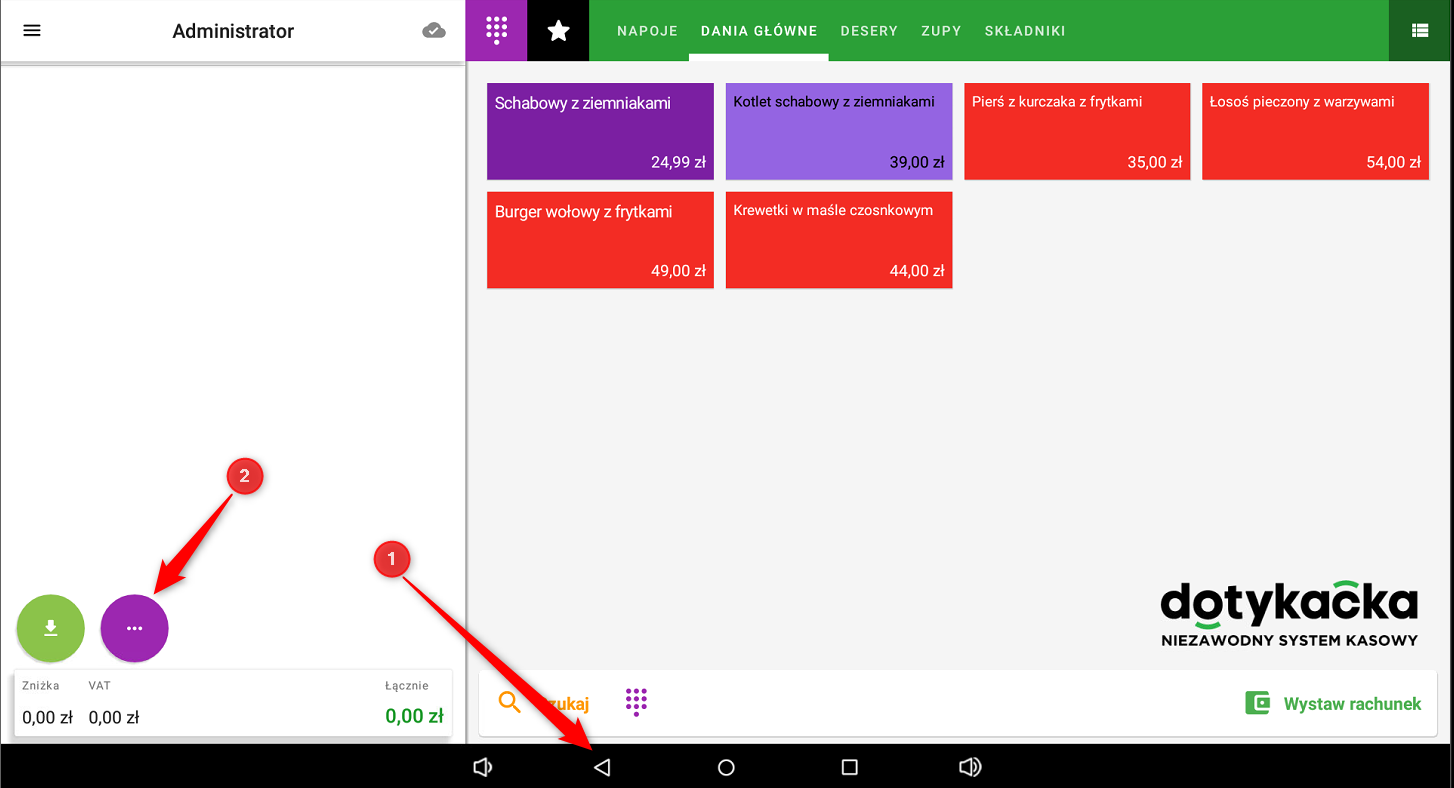
Task: Open the hamburger menu next to Administrator
Action: 32,31
